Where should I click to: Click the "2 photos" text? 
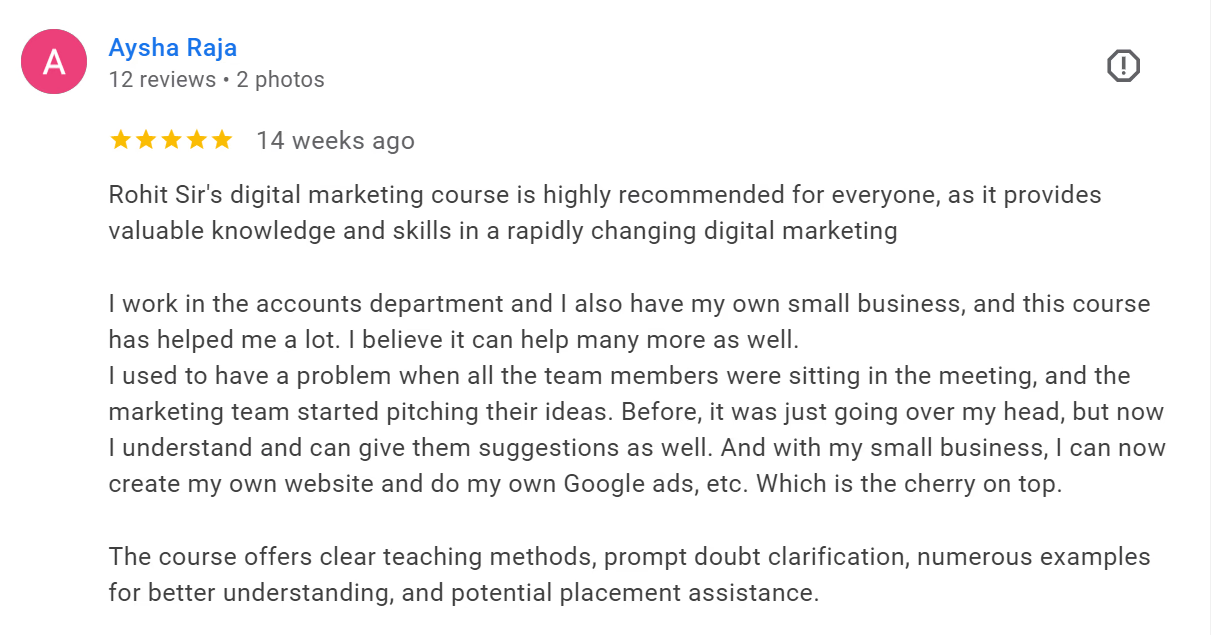280,80
